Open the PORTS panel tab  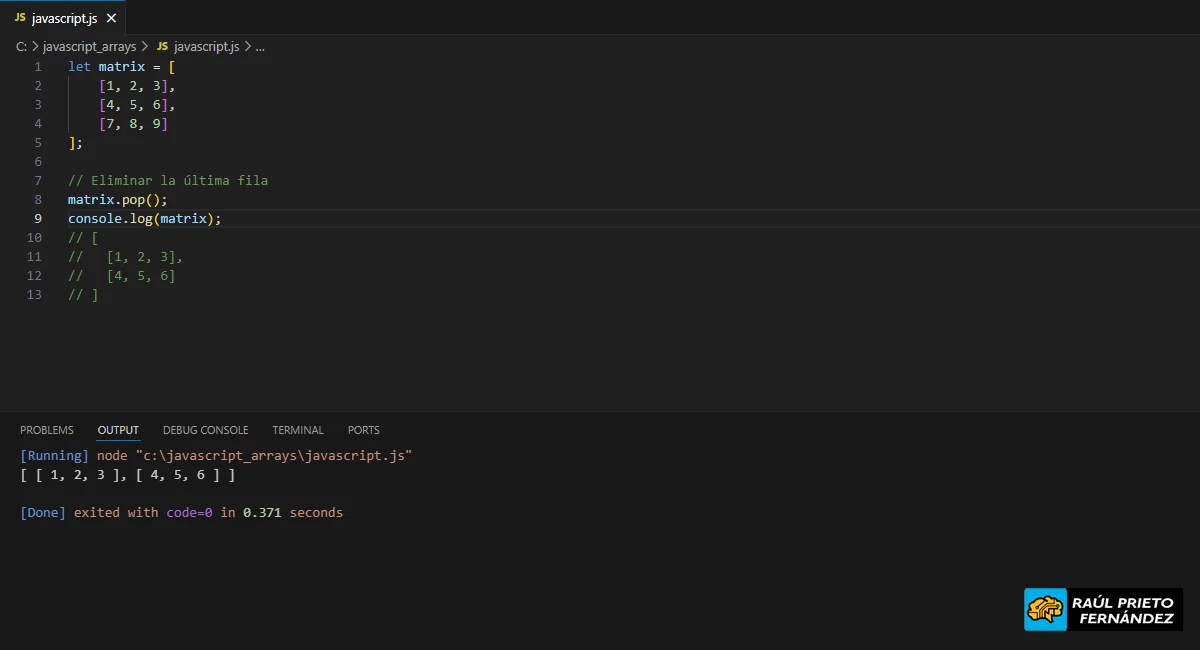point(362,429)
